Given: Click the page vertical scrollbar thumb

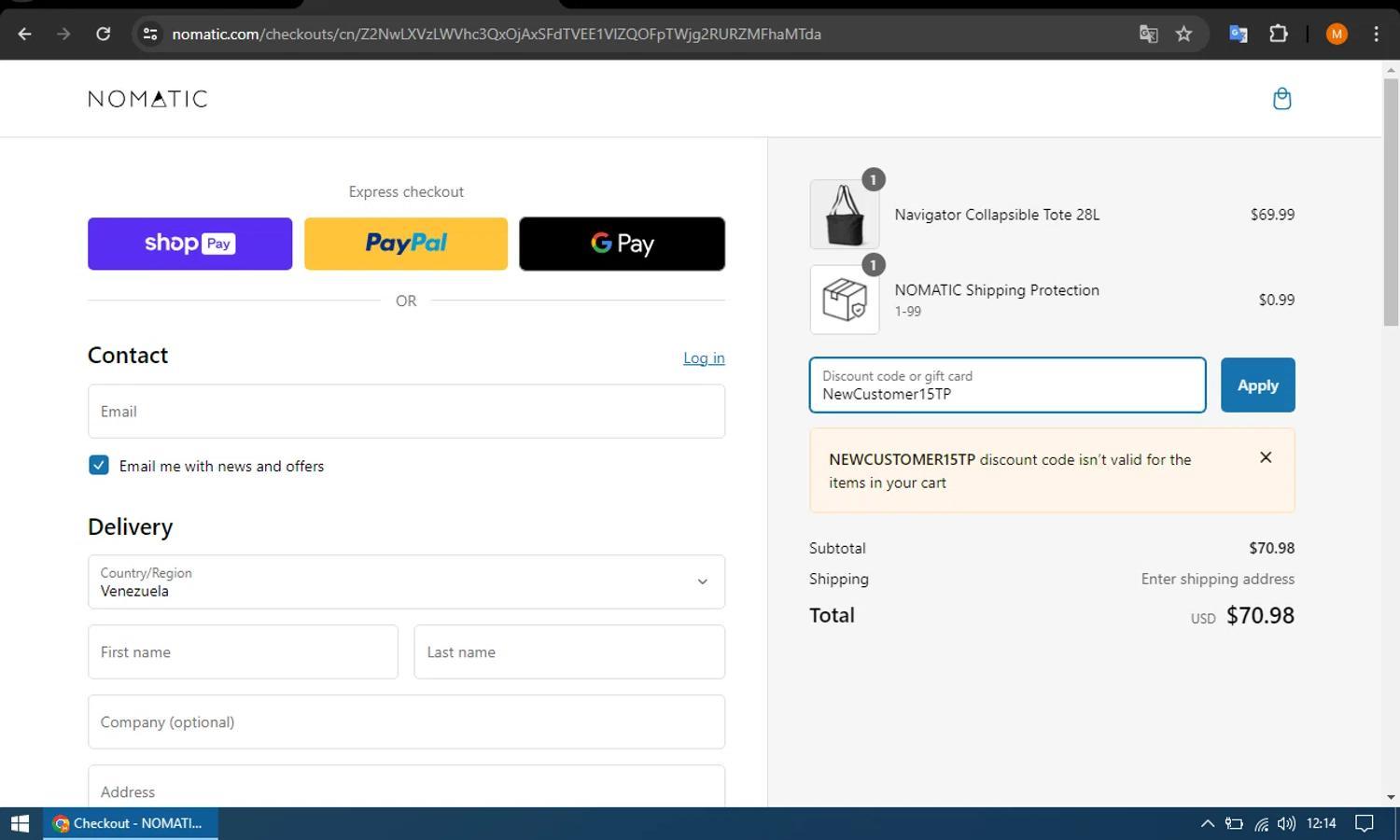Looking at the screenshot, I should point(1391,203).
